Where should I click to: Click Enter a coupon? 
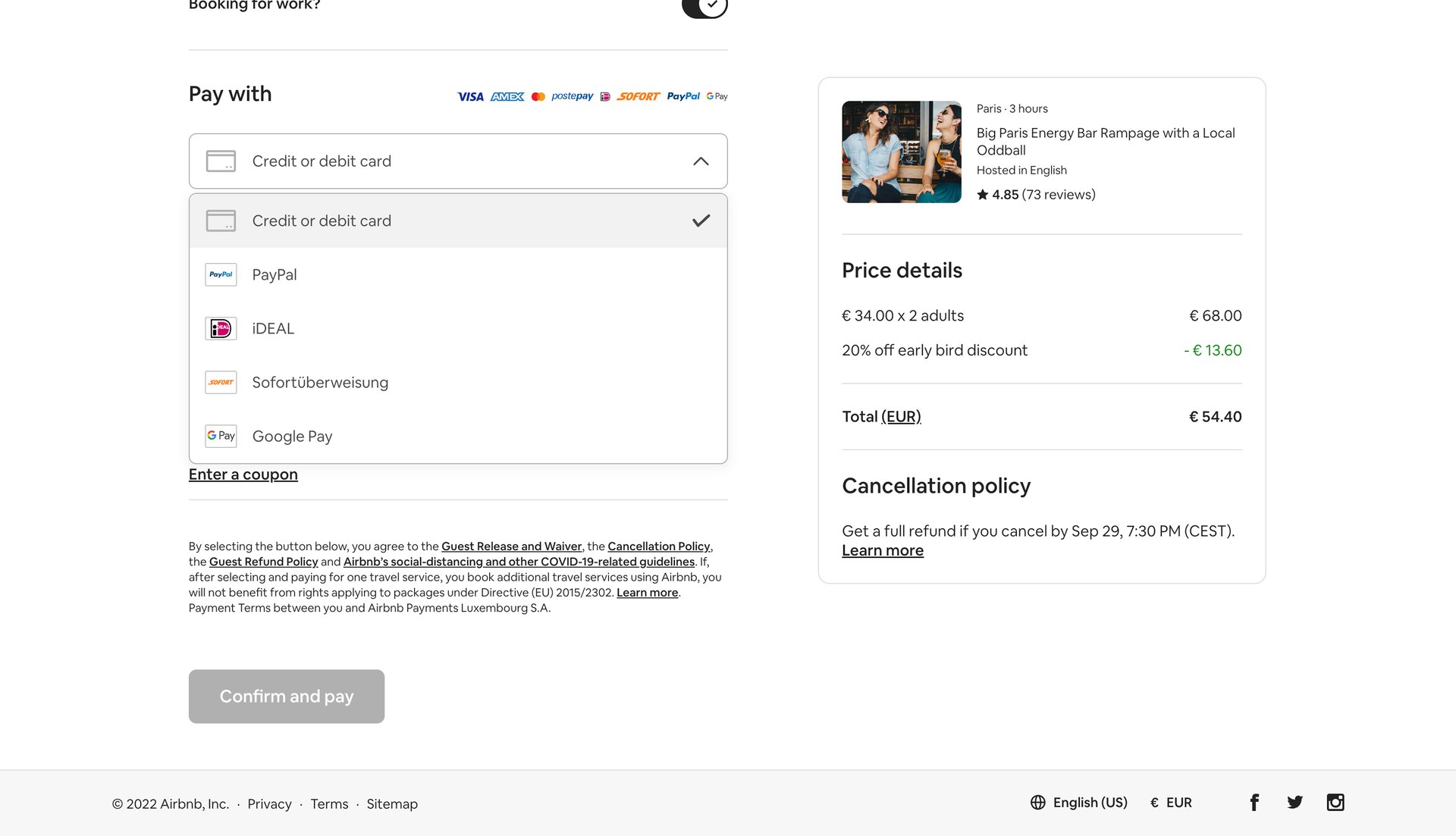tap(243, 474)
